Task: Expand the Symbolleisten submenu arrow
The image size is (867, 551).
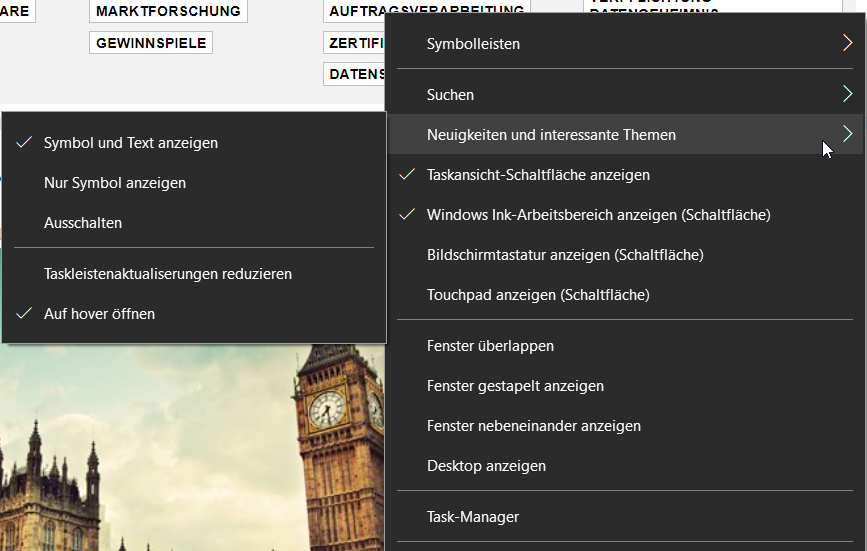Action: click(846, 44)
